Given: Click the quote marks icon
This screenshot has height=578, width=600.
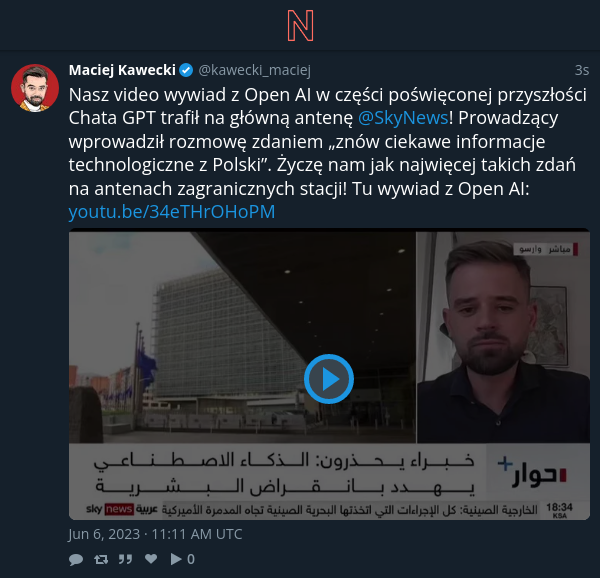Looking at the screenshot, I should tap(126, 559).
